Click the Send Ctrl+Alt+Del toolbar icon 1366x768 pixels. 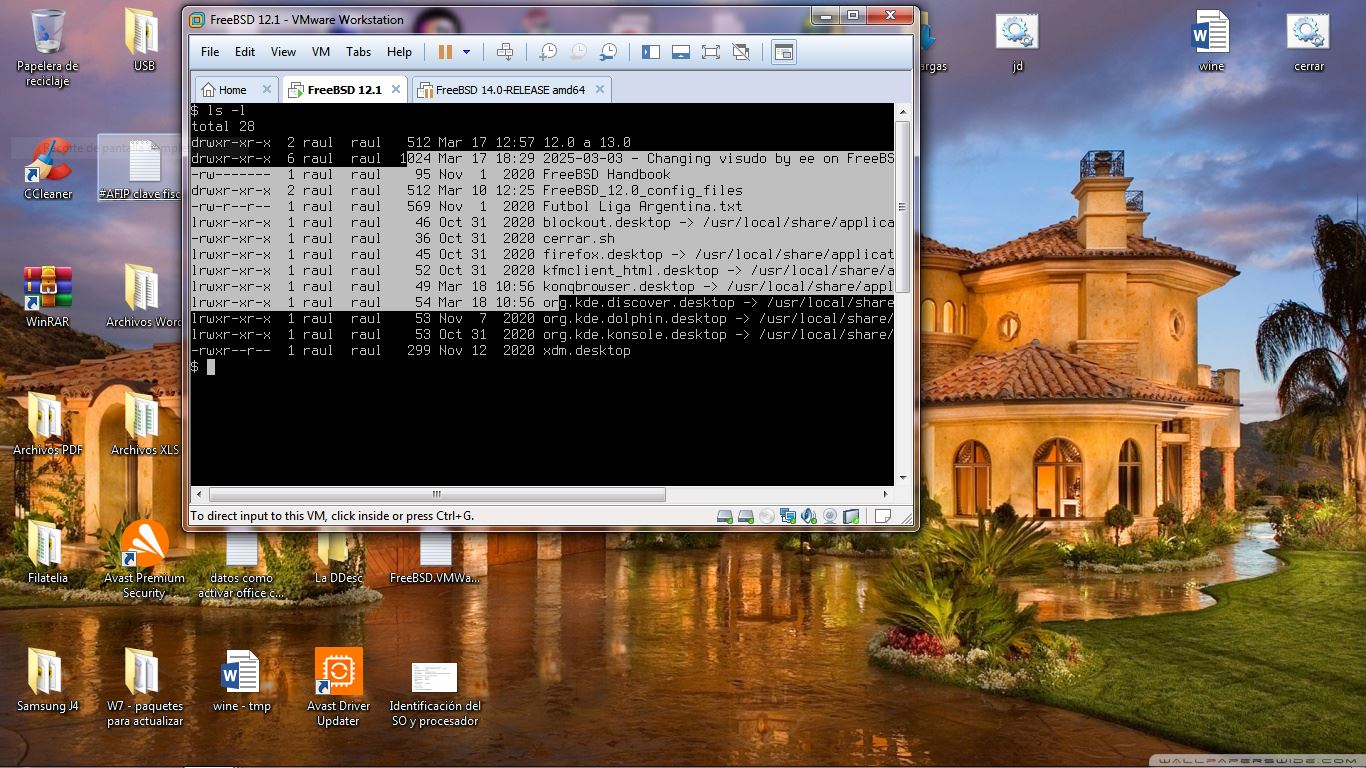tap(505, 52)
